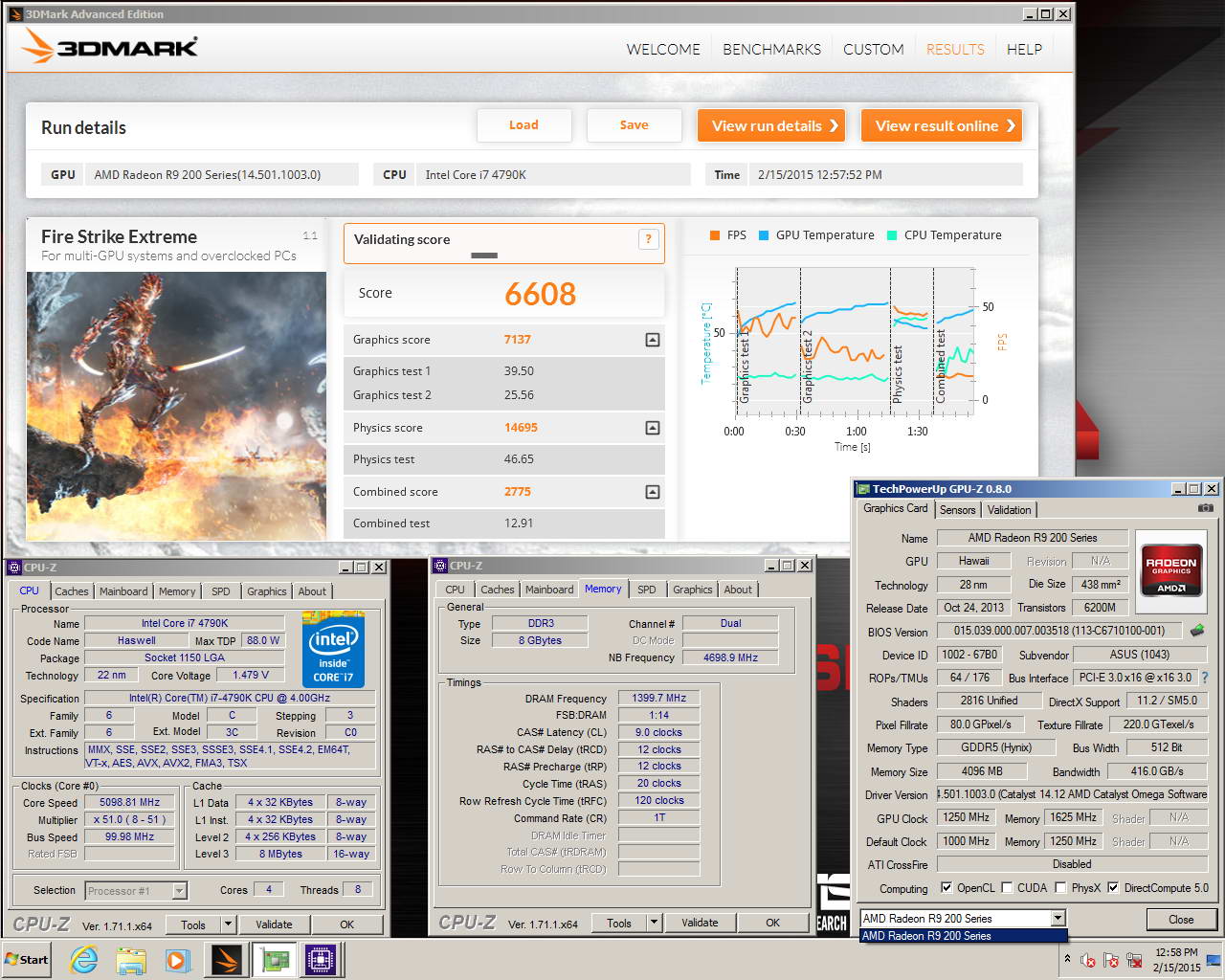Open the help question mark beside Validating score

(x=648, y=239)
